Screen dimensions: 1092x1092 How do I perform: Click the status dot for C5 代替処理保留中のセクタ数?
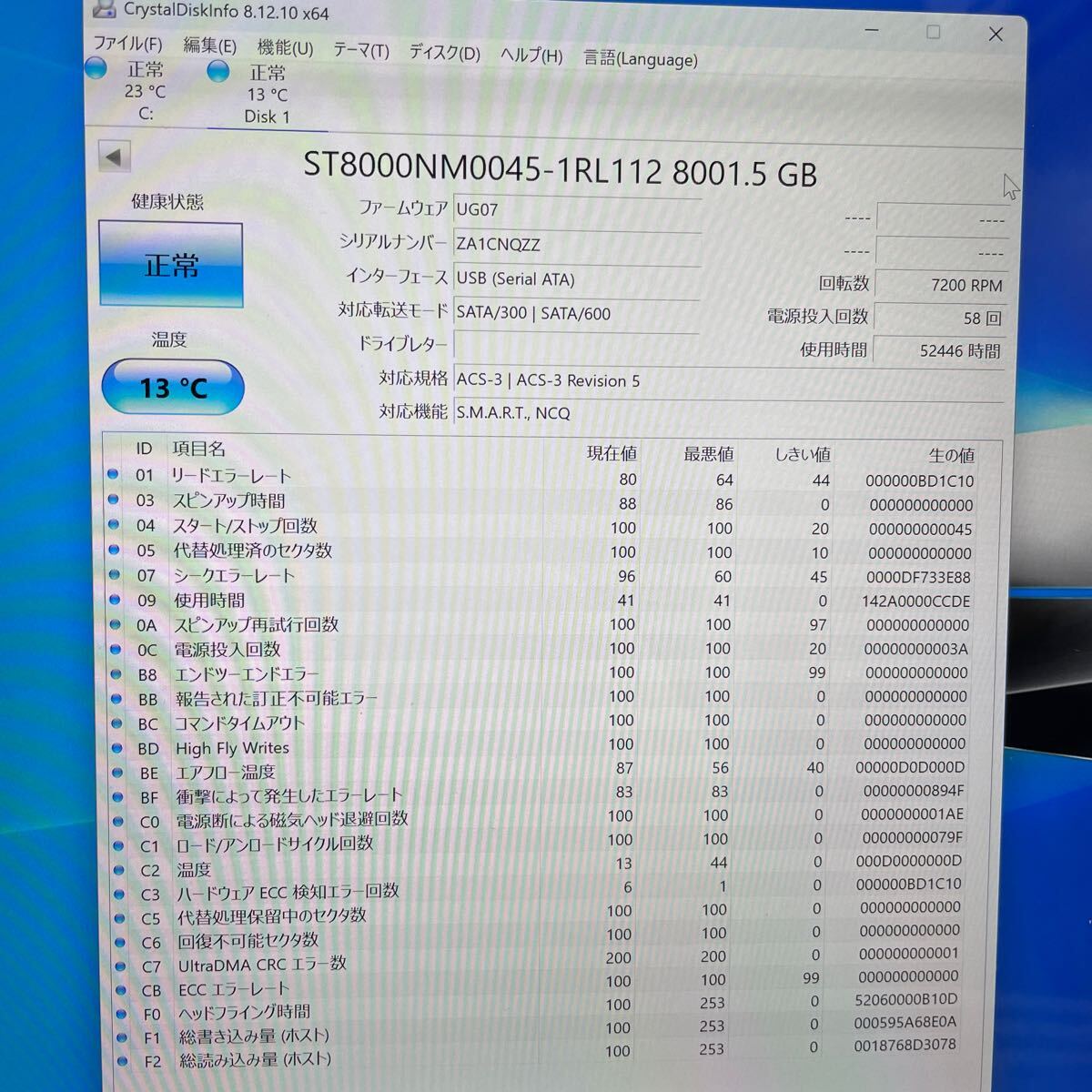click(x=119, y=917)
